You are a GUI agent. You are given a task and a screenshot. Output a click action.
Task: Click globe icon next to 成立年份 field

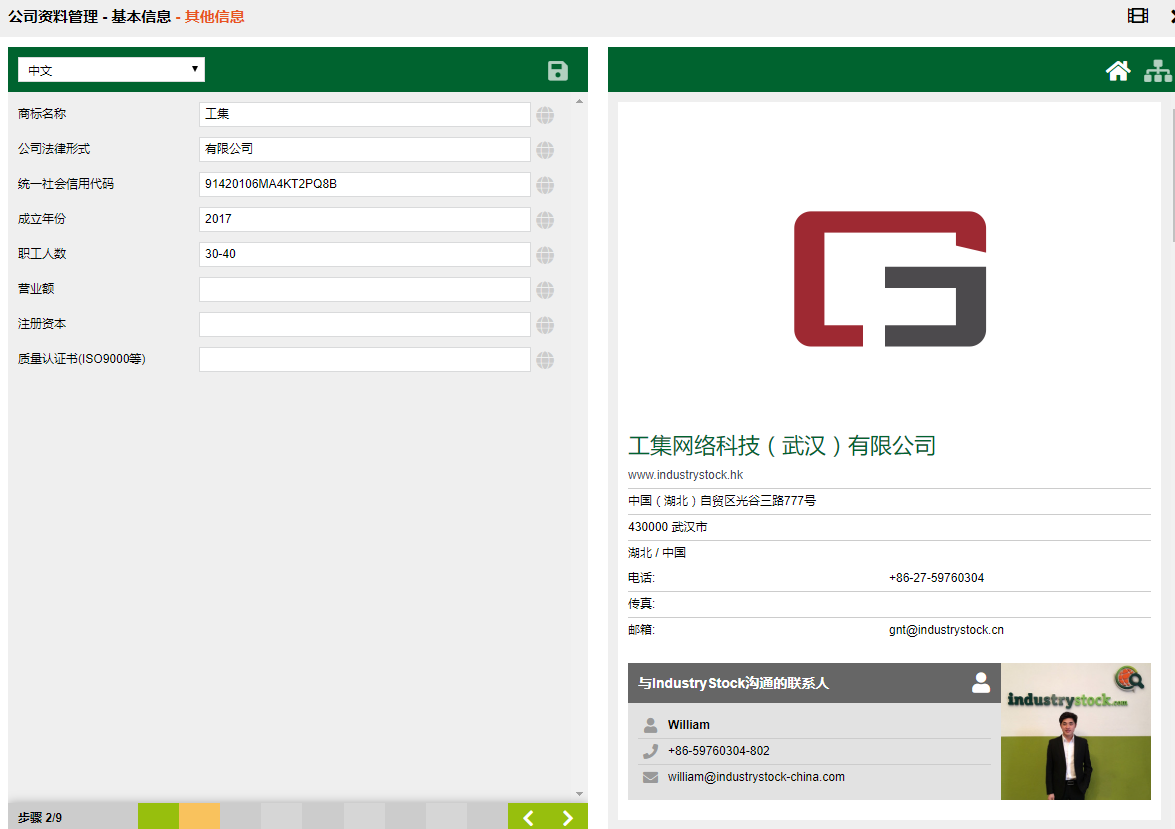click(x=545, y=220)
